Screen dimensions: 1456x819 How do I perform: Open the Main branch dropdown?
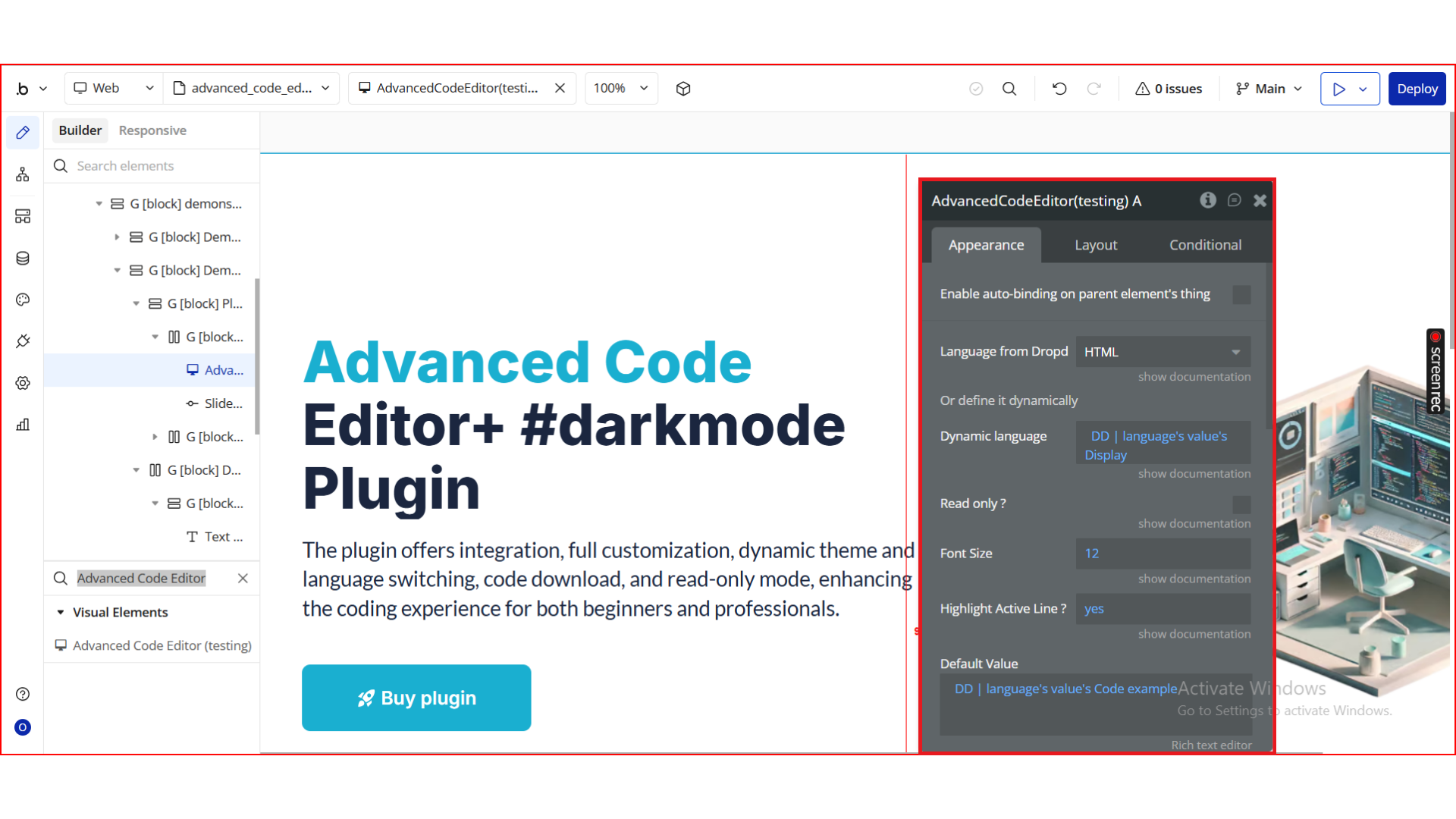point(1269,89)
